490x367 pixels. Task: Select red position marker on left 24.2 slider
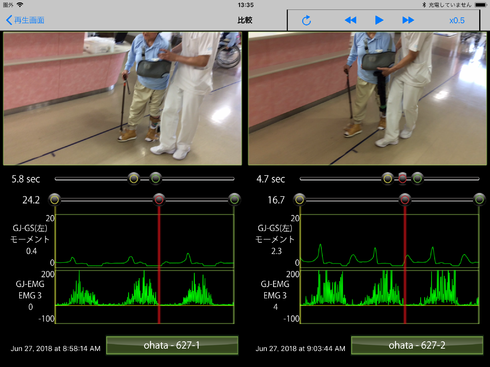(159, 200)
